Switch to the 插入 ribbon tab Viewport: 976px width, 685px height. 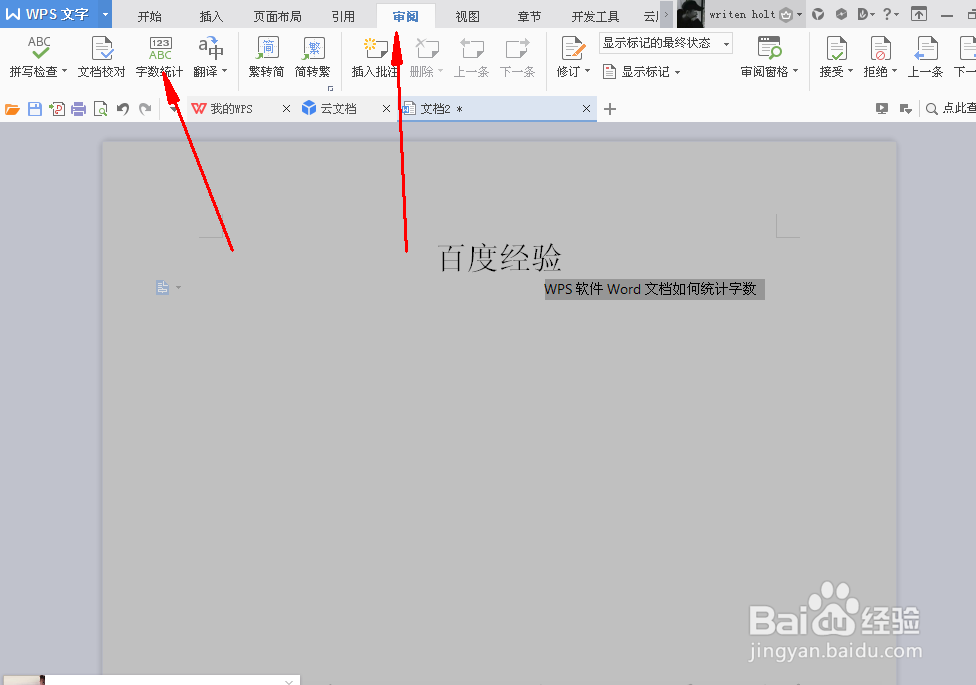tap(211, 16)
